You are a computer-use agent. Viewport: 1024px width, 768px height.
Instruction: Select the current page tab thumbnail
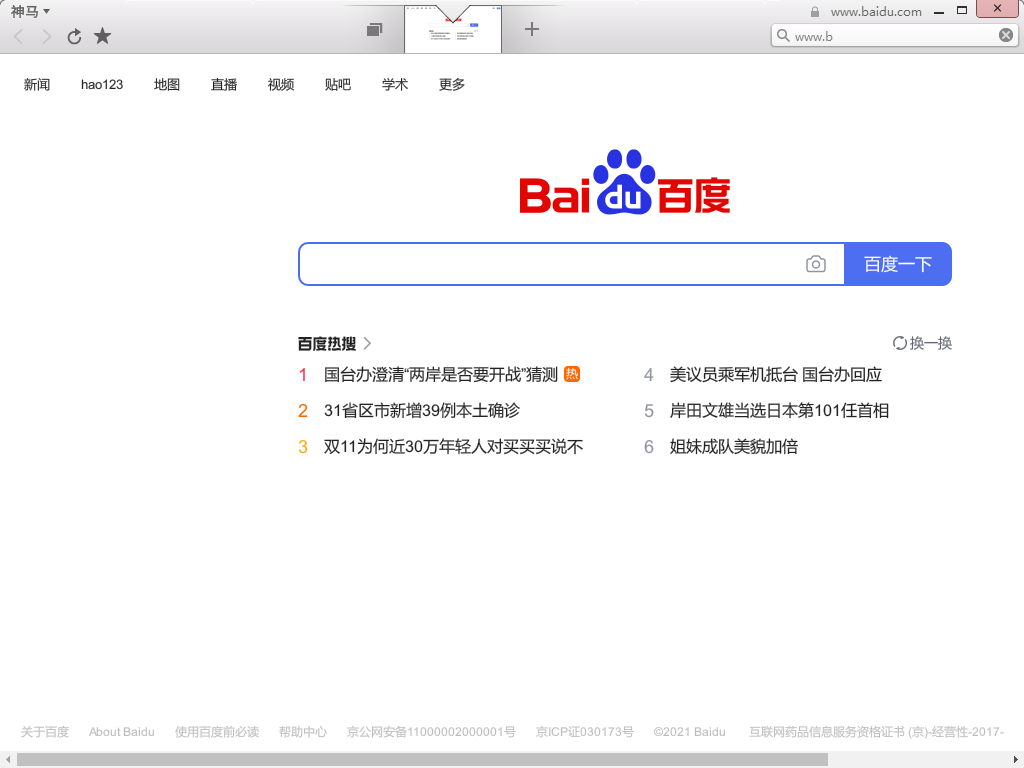[453, 30]
